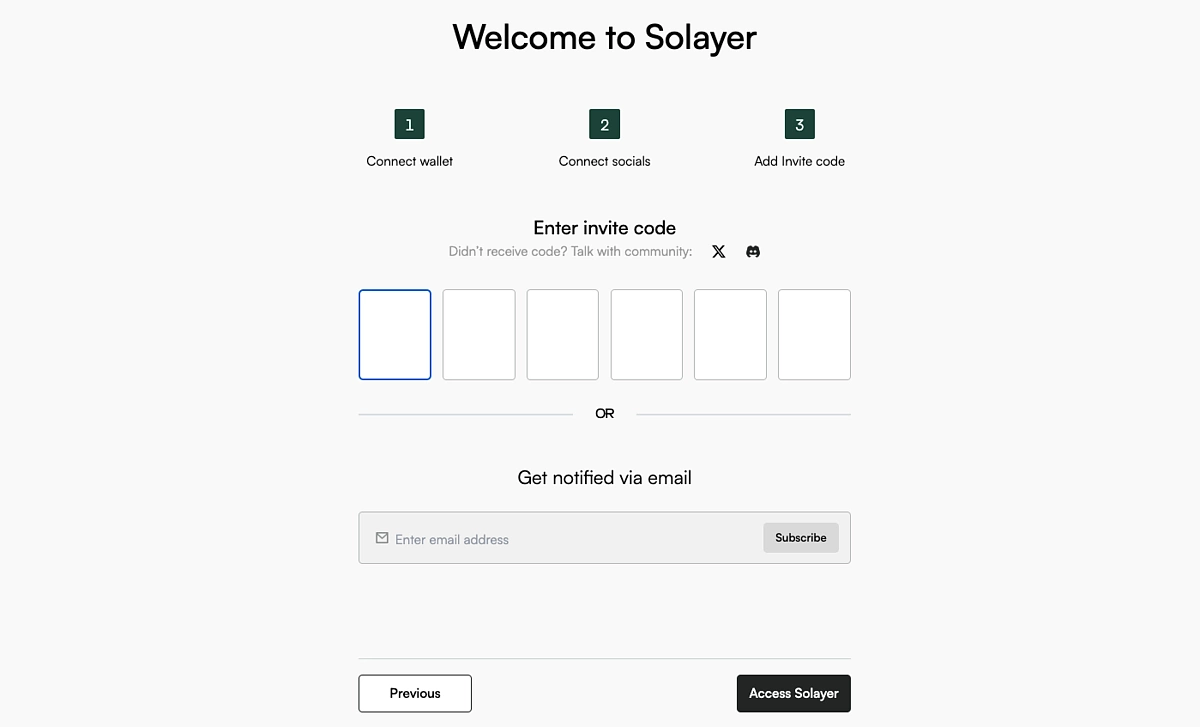
Task: Open the X community page
Action: (x=718, y=251)
